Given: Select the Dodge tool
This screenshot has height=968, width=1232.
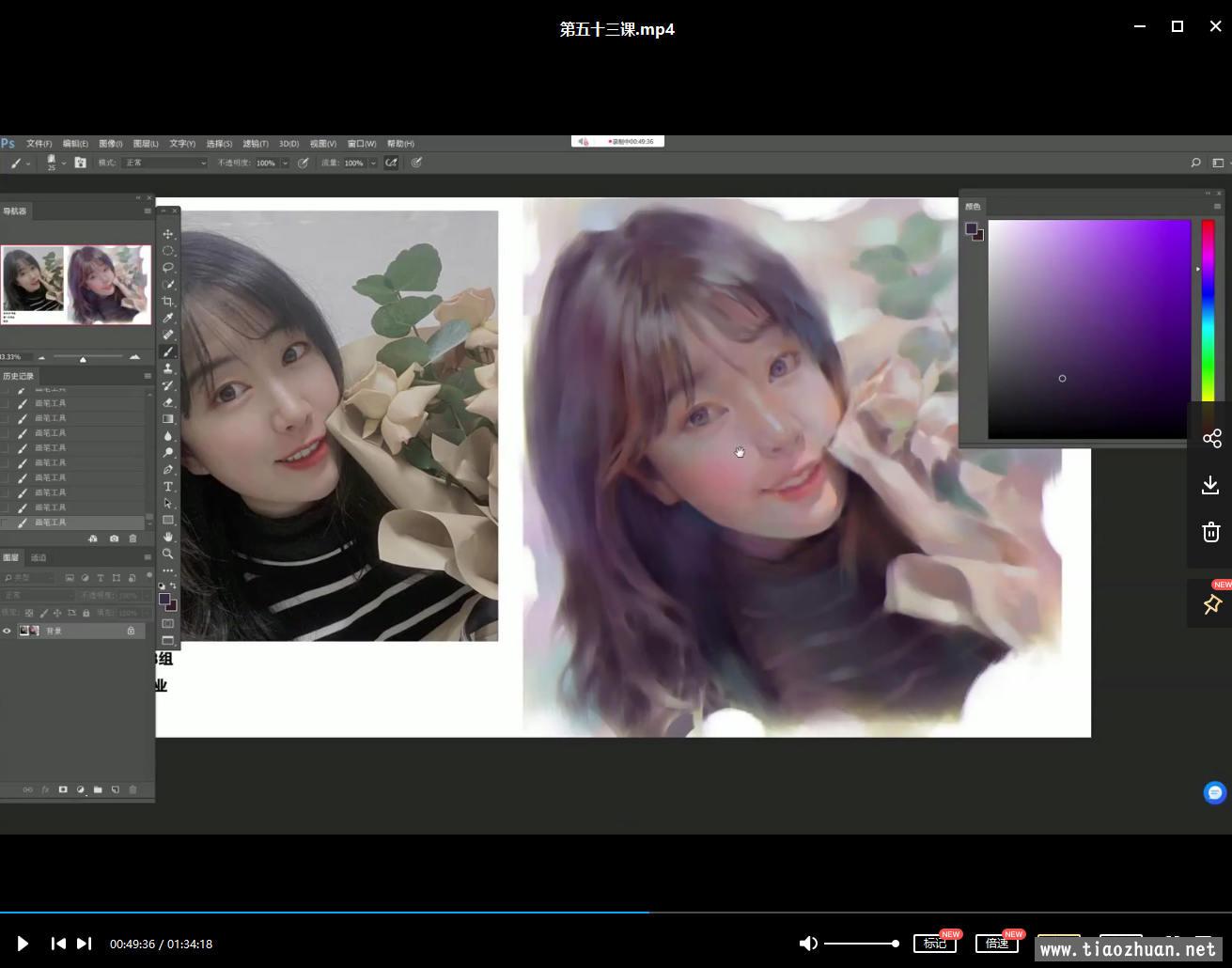Looking at the screenshot, I should pyautogui.click(x=168, y=453).
